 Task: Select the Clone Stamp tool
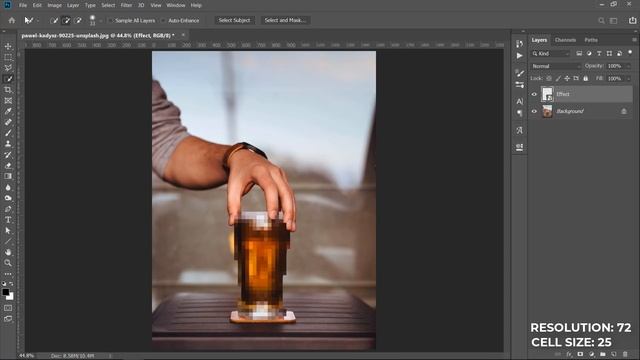tap(8, 144)
